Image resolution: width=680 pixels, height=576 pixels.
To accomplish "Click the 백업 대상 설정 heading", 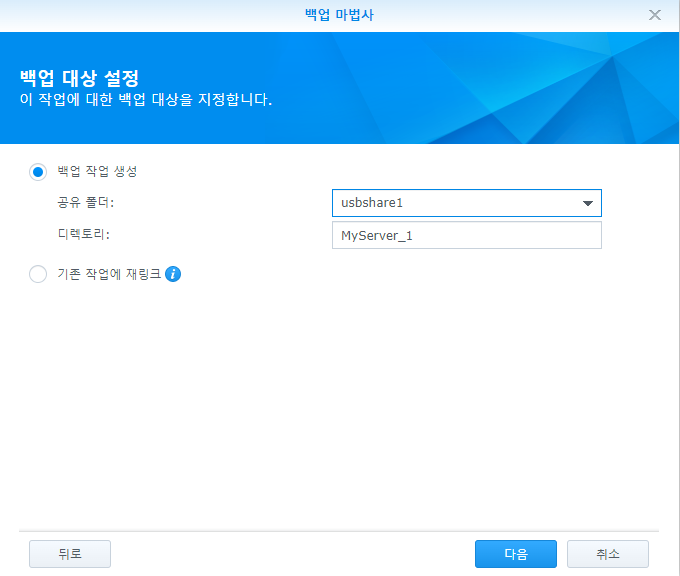I will (79, 79).
